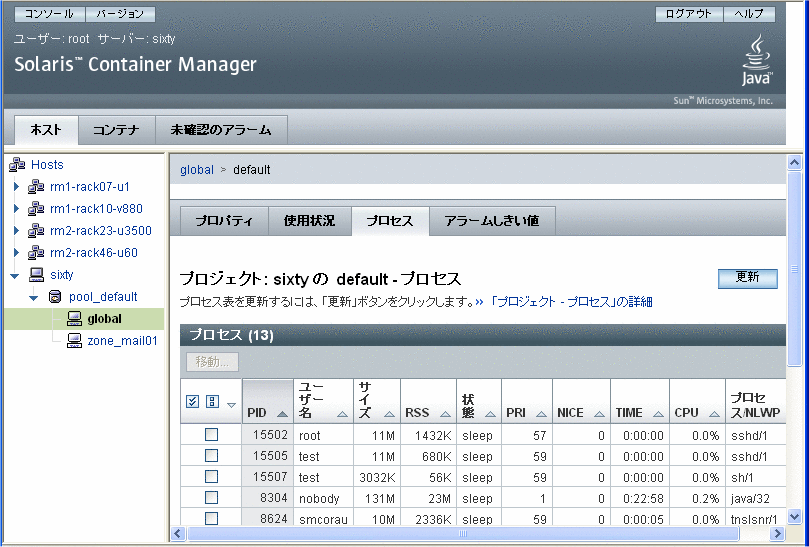Expand the rm2-rack23-u3500 tree node
809x547 pixels.
(16, 230)
